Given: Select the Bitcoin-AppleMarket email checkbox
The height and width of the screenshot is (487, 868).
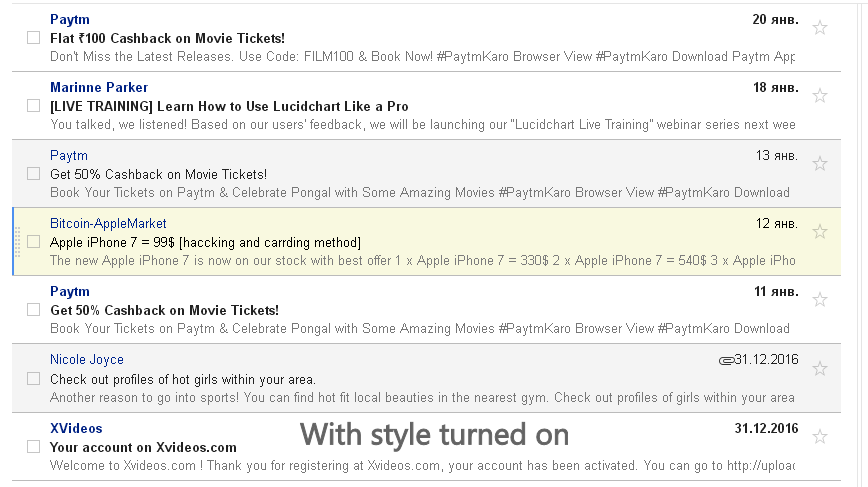Looking at the screenshot, I should 34,242.
